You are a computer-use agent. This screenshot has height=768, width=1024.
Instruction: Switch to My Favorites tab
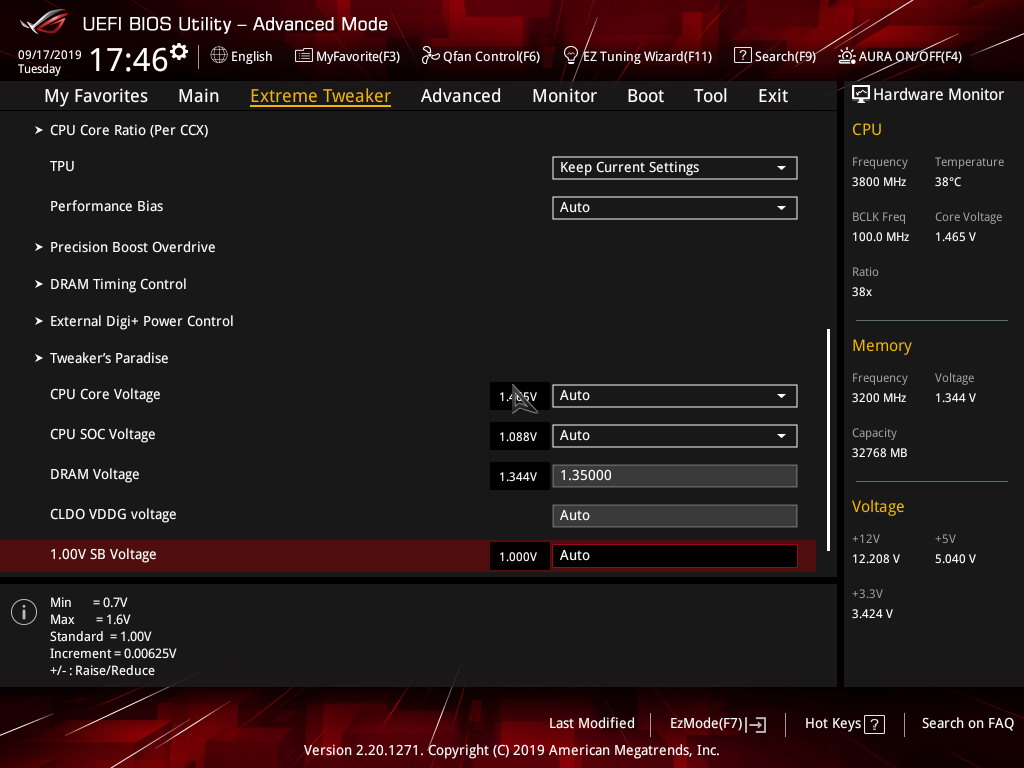click(96, 96)
